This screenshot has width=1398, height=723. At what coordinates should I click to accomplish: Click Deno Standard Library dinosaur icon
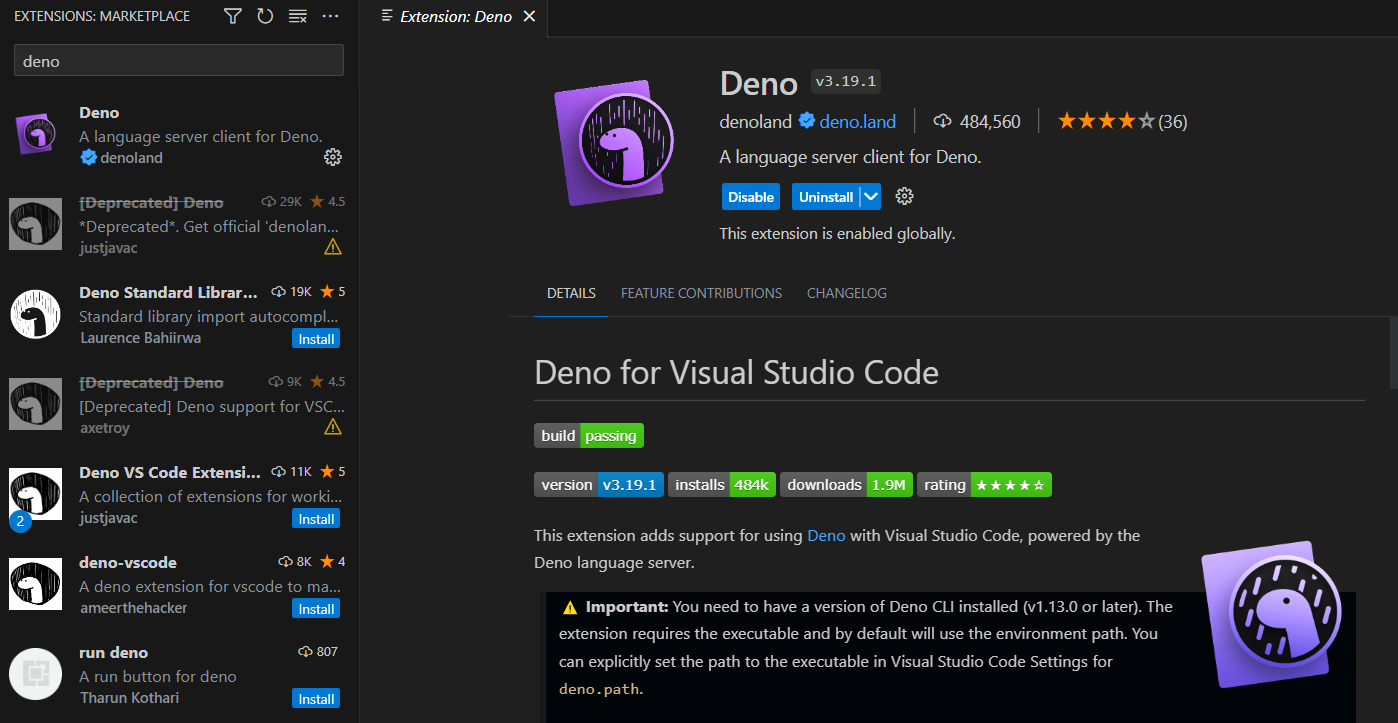[35, 314]
